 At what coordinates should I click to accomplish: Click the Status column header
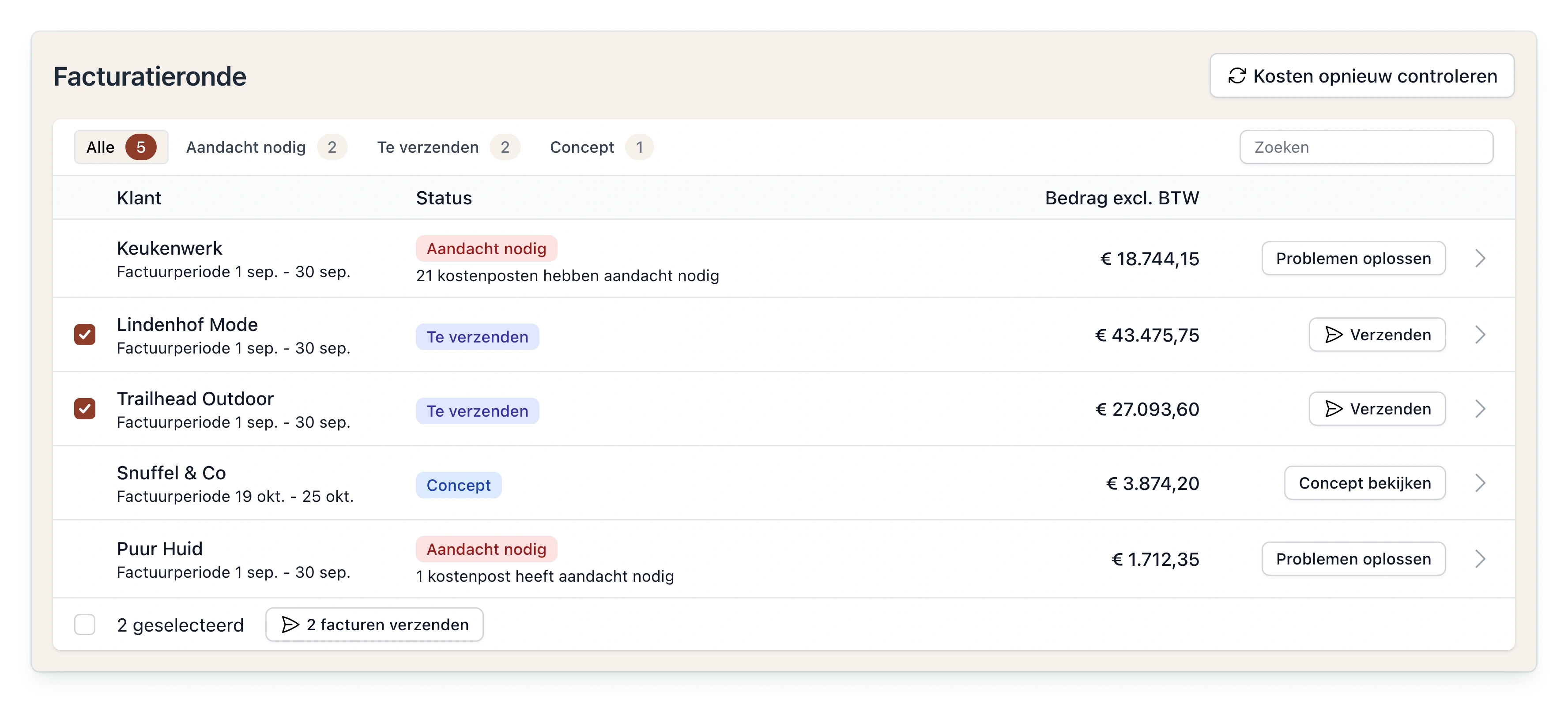pyautogui.click(x=444, y=198)
